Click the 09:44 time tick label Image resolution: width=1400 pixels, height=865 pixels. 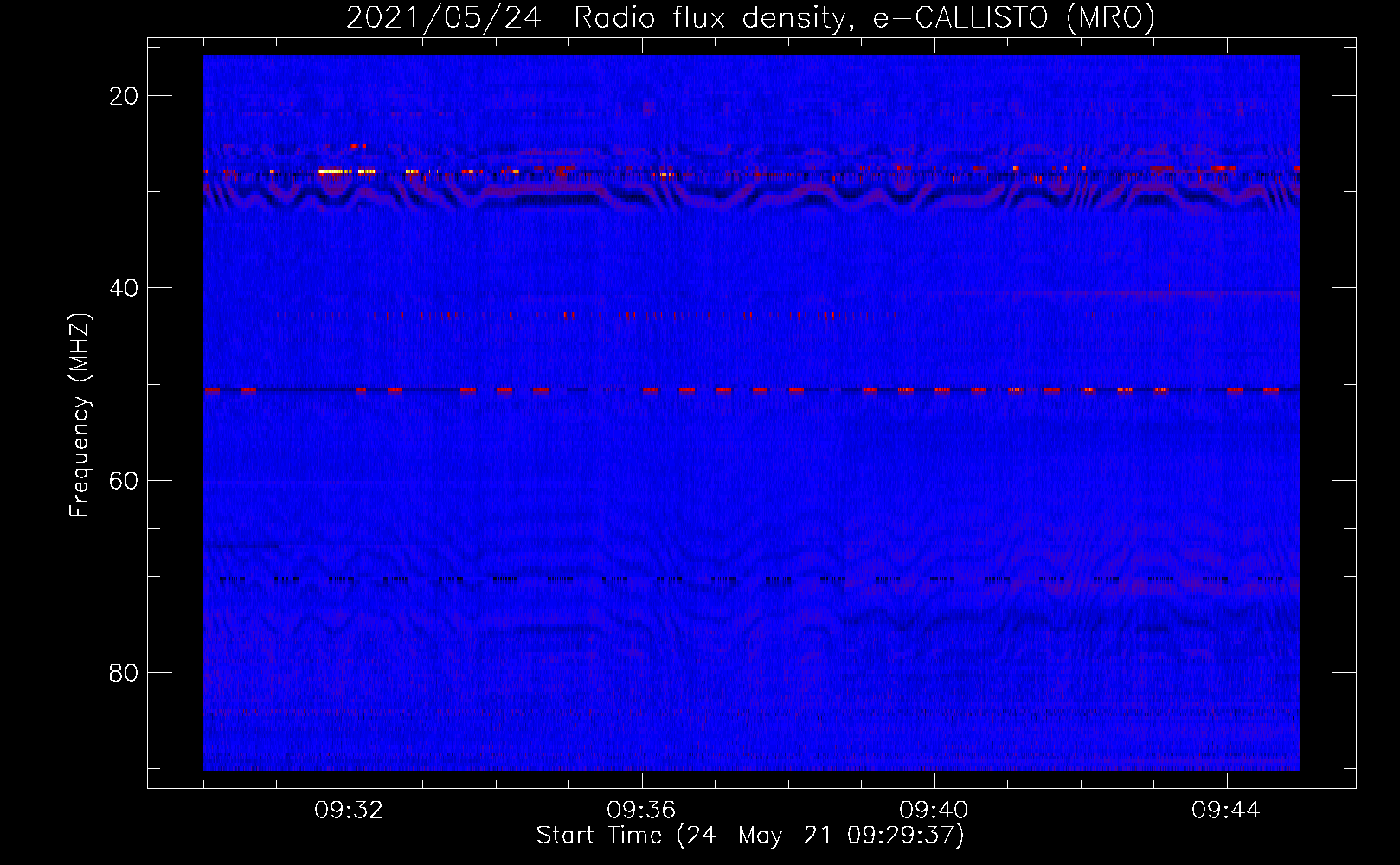tap(1227, 811)
